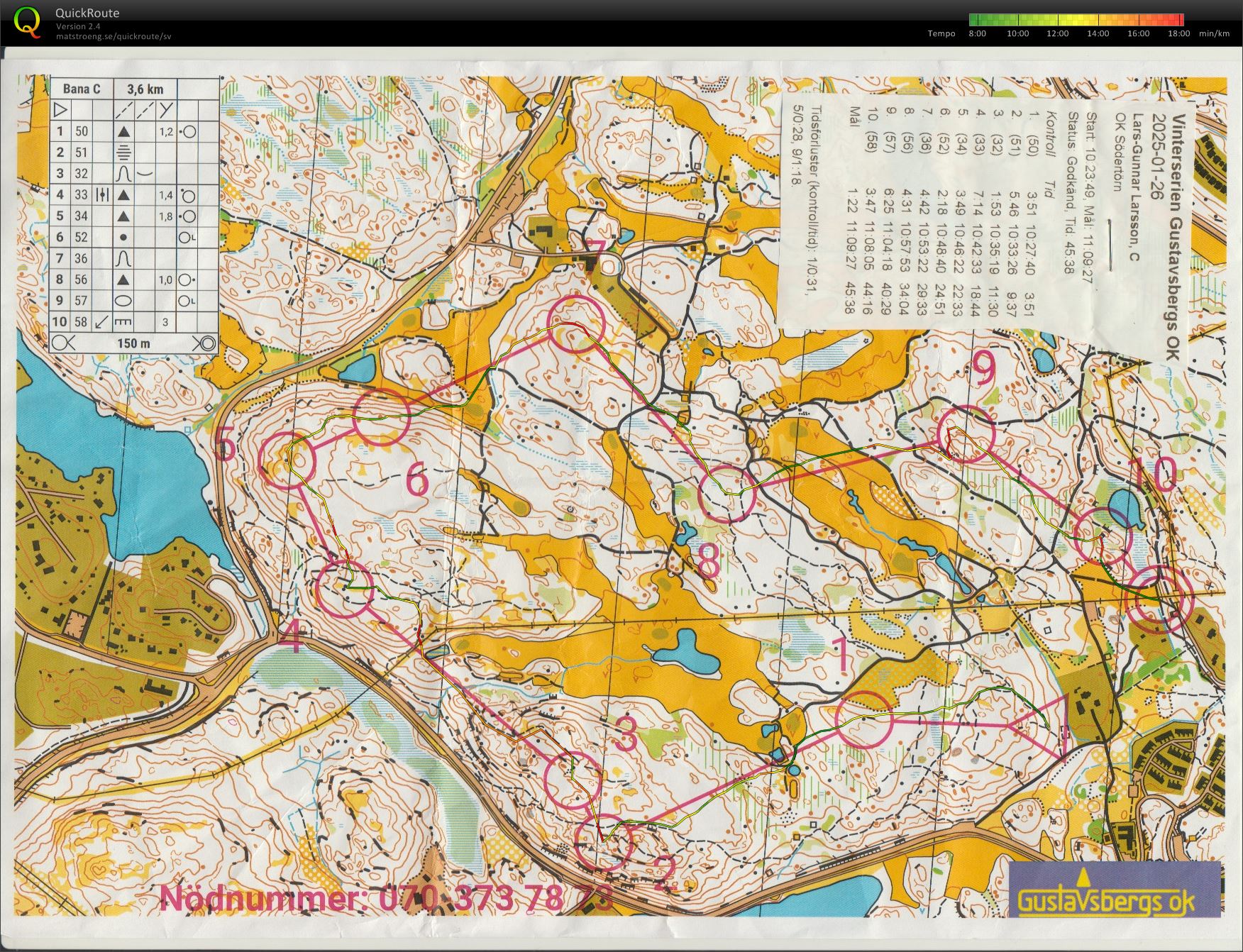
Task: Select control circle 8 in the map center
Action: 727,494
